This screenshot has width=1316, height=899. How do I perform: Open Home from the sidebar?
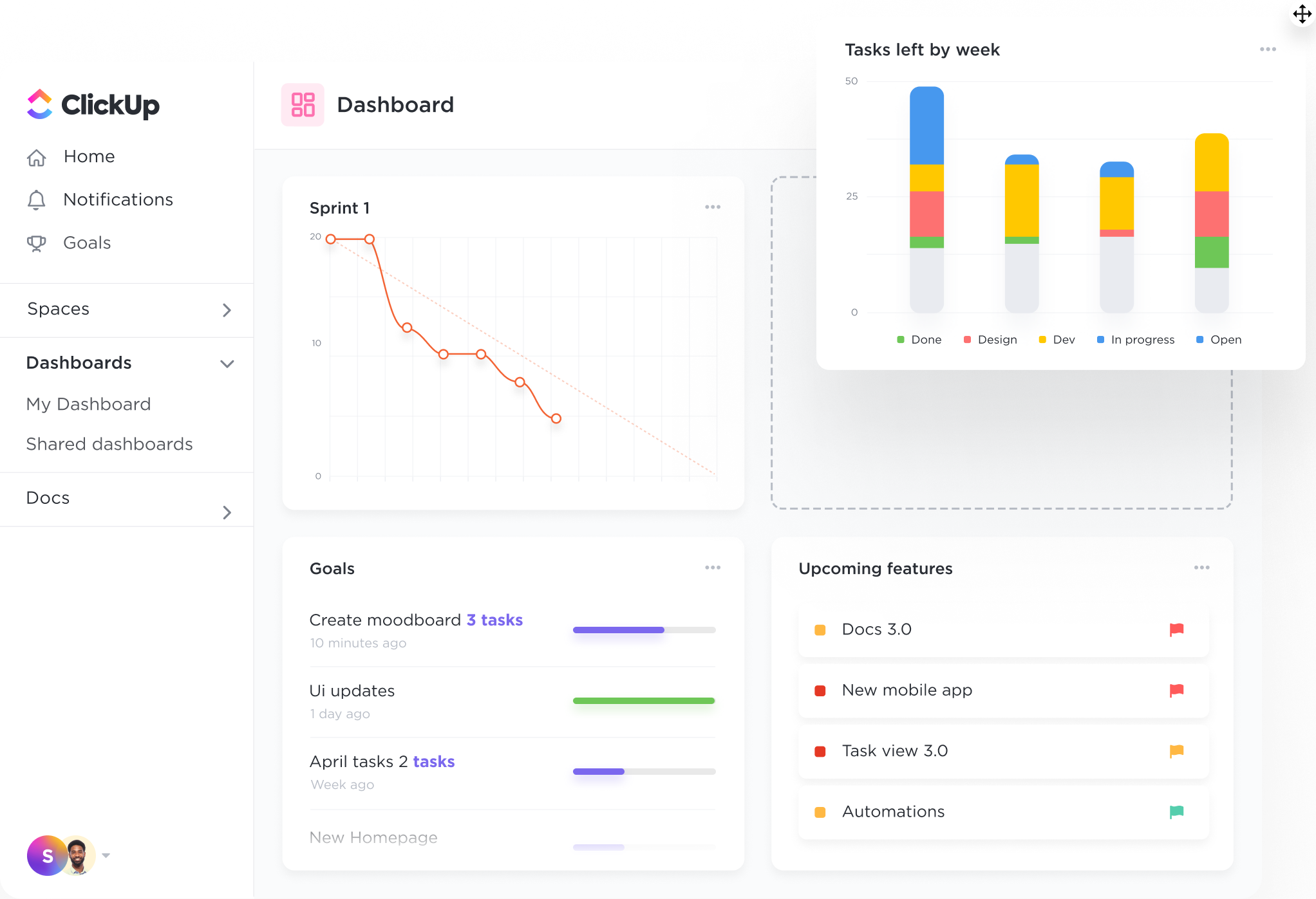pyautogui.click(x=89, y=156)
